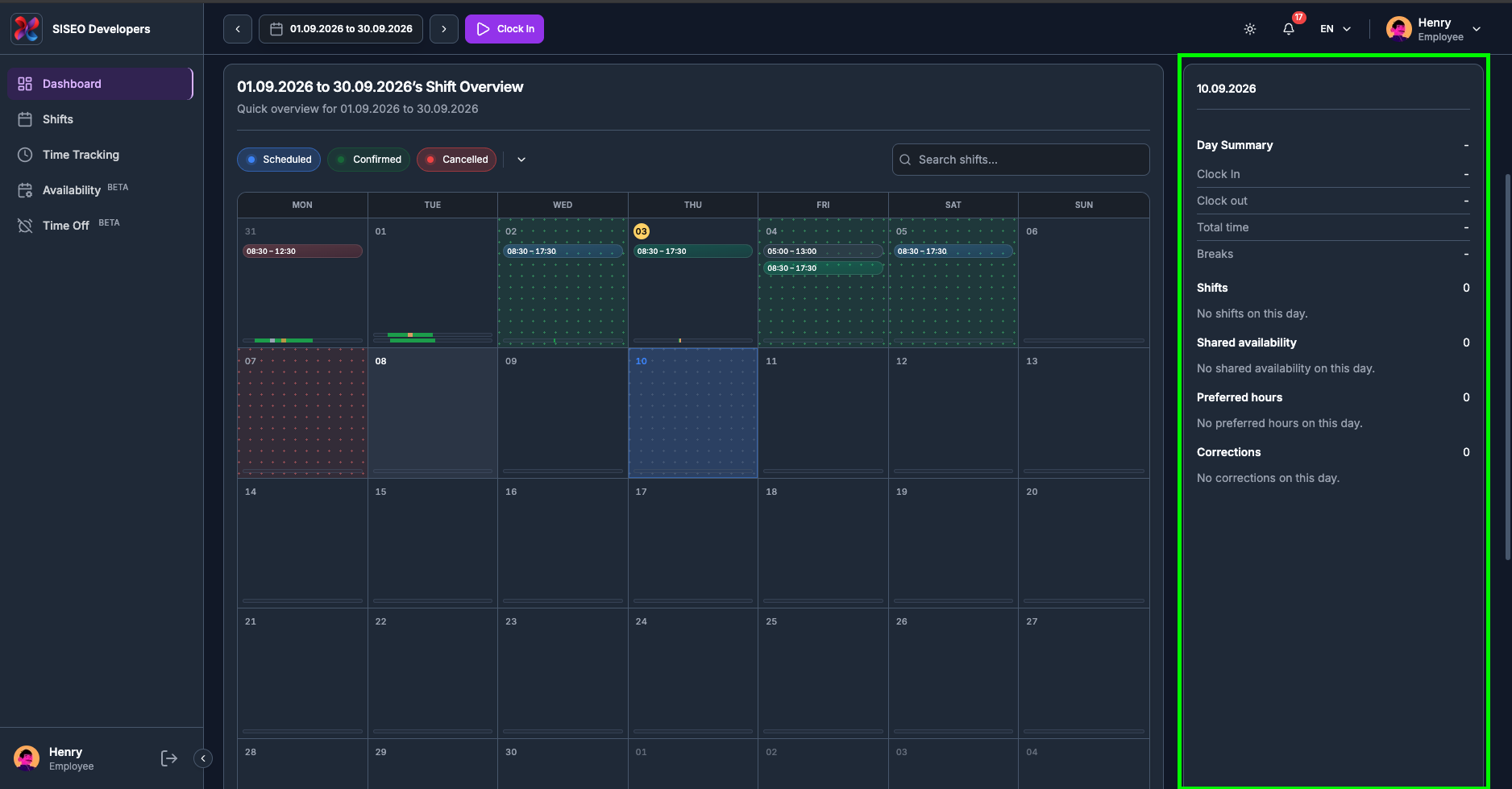Click the Shifts calendar icon in sidebar
Viewport: 1512px width, 789px height.
point(25,119)
